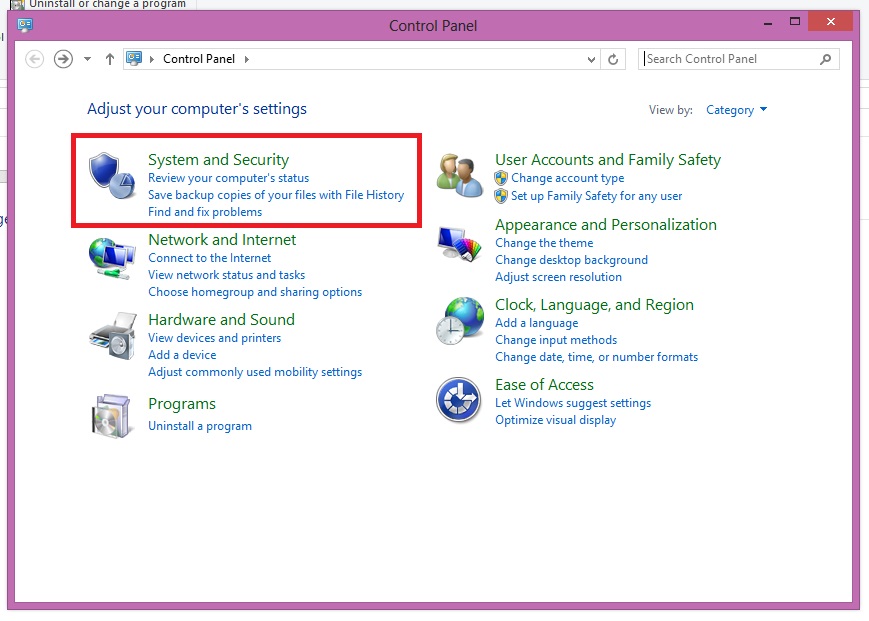Click Change desktop background link
The height and width of the screenshot is (621, 869).
571,260
